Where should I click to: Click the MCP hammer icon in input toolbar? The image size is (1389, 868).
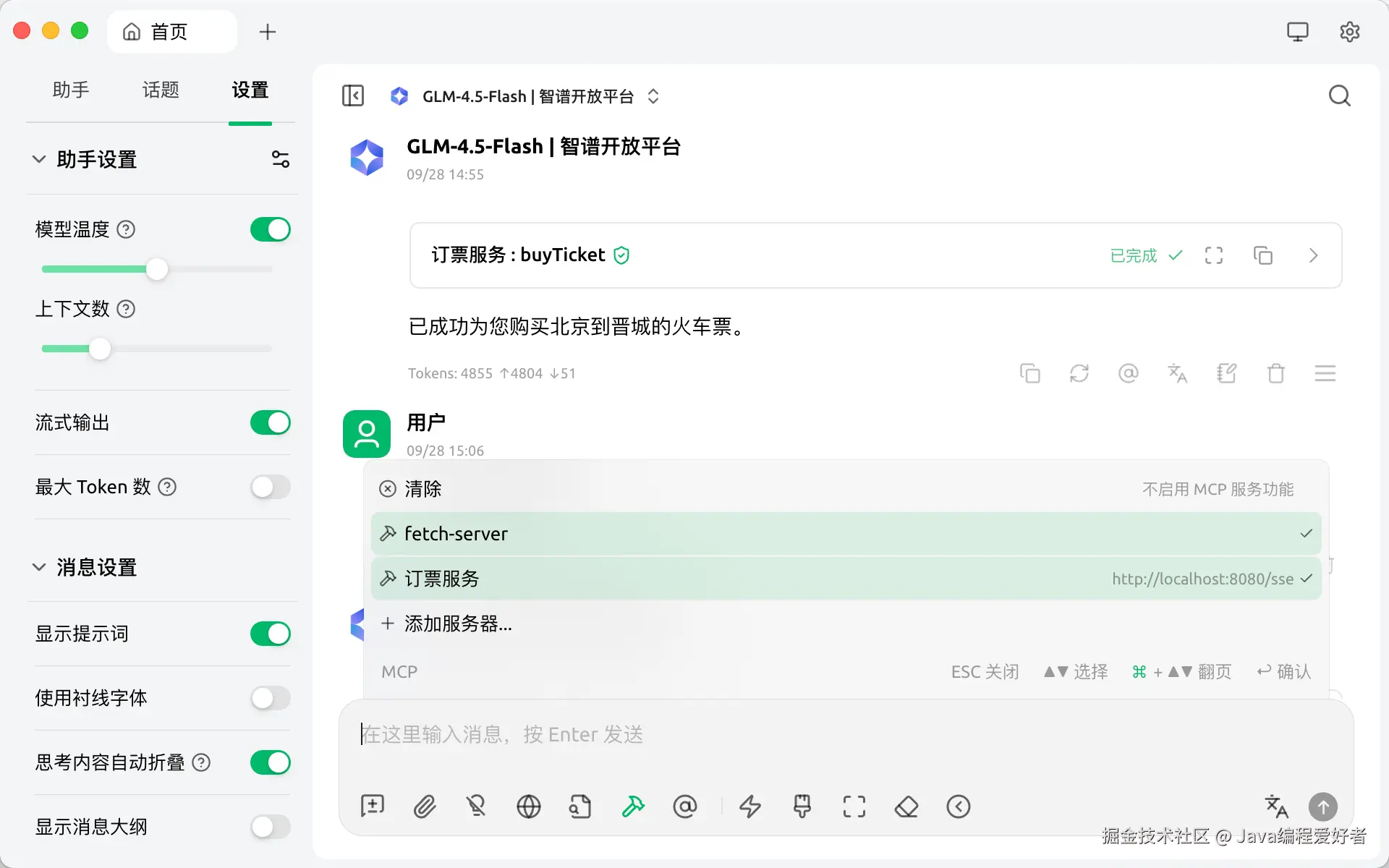point(633,806)
